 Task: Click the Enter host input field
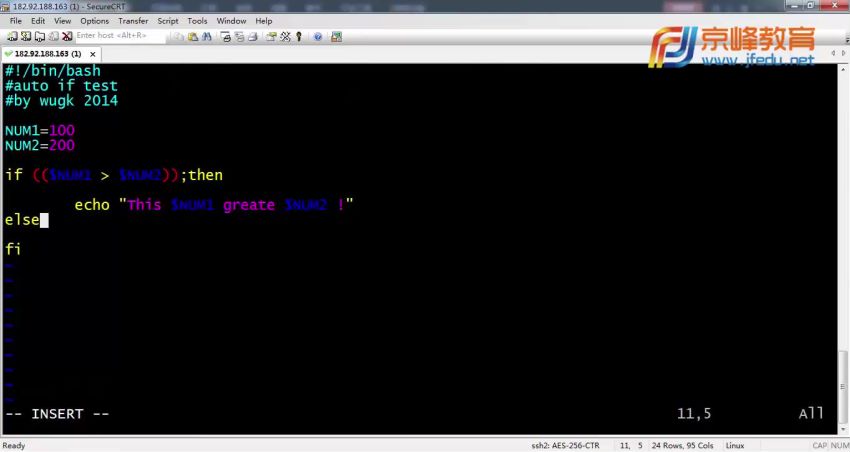[x=118, y=36]
